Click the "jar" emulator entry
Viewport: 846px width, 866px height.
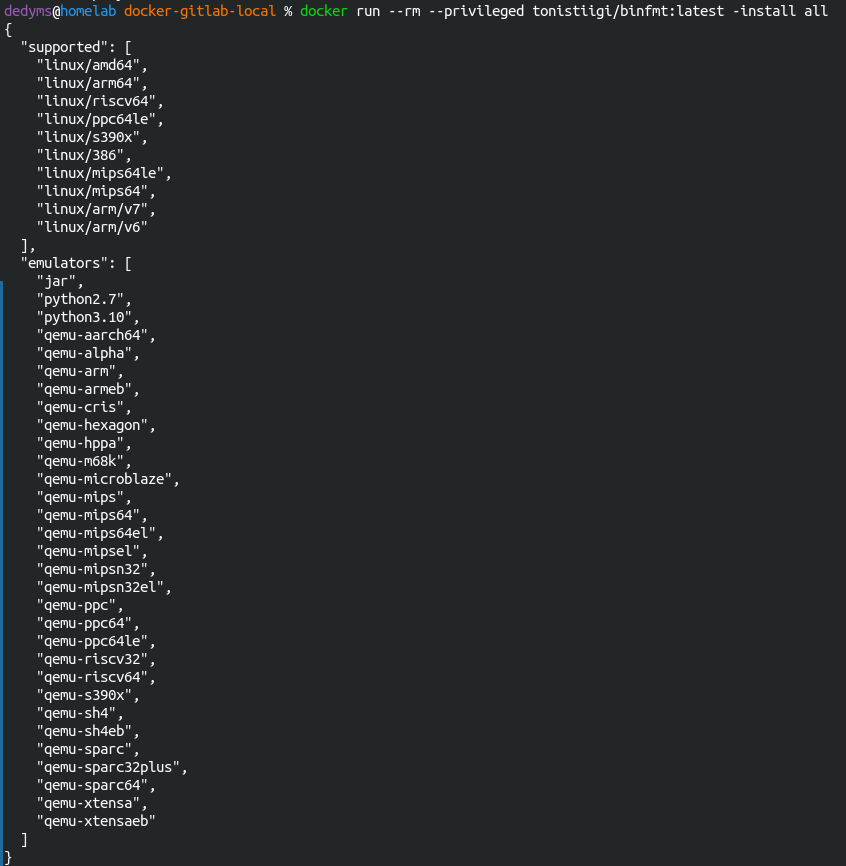click(56, 281)
